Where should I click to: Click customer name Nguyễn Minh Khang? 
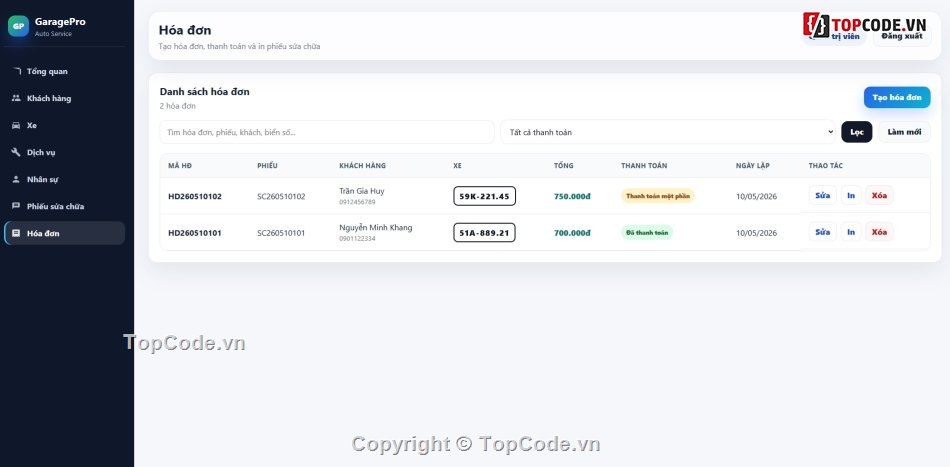[376, 228]
